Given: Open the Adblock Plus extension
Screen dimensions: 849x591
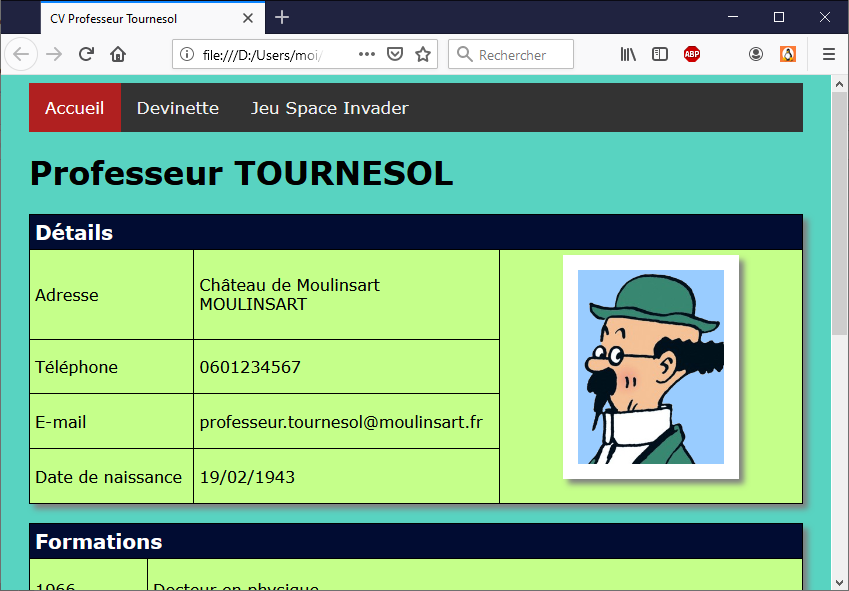Looking at the screenshot, I should pyautogui.click(x=692, y=55).
